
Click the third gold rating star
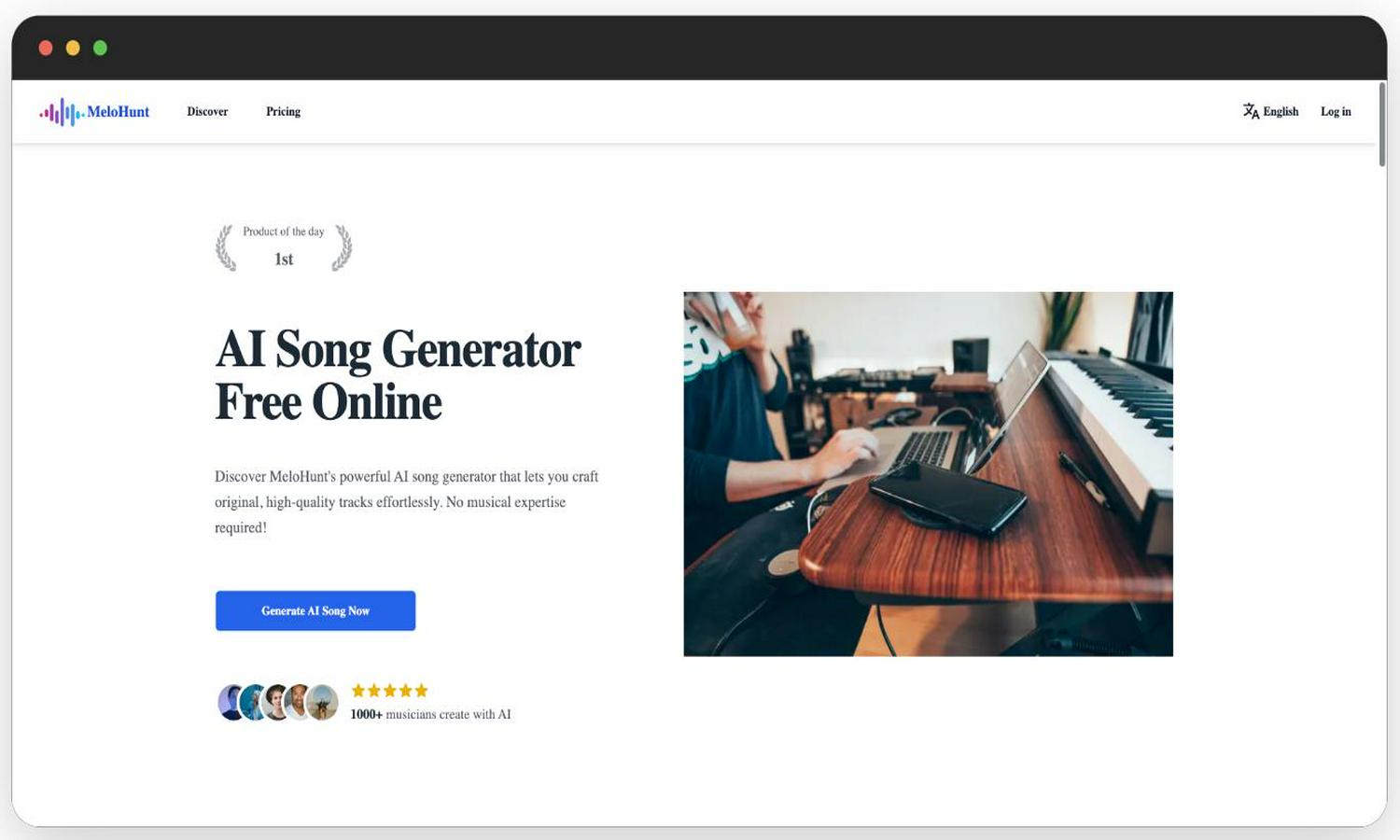(390, 691)
